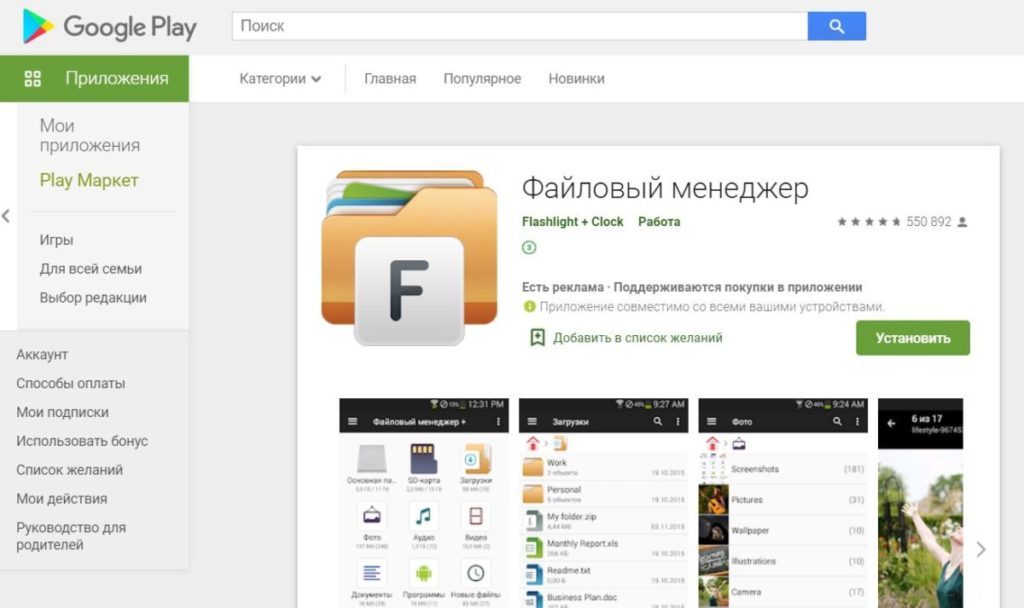
Task: Click the compatibility info icon
Action: tap(530, 306)
